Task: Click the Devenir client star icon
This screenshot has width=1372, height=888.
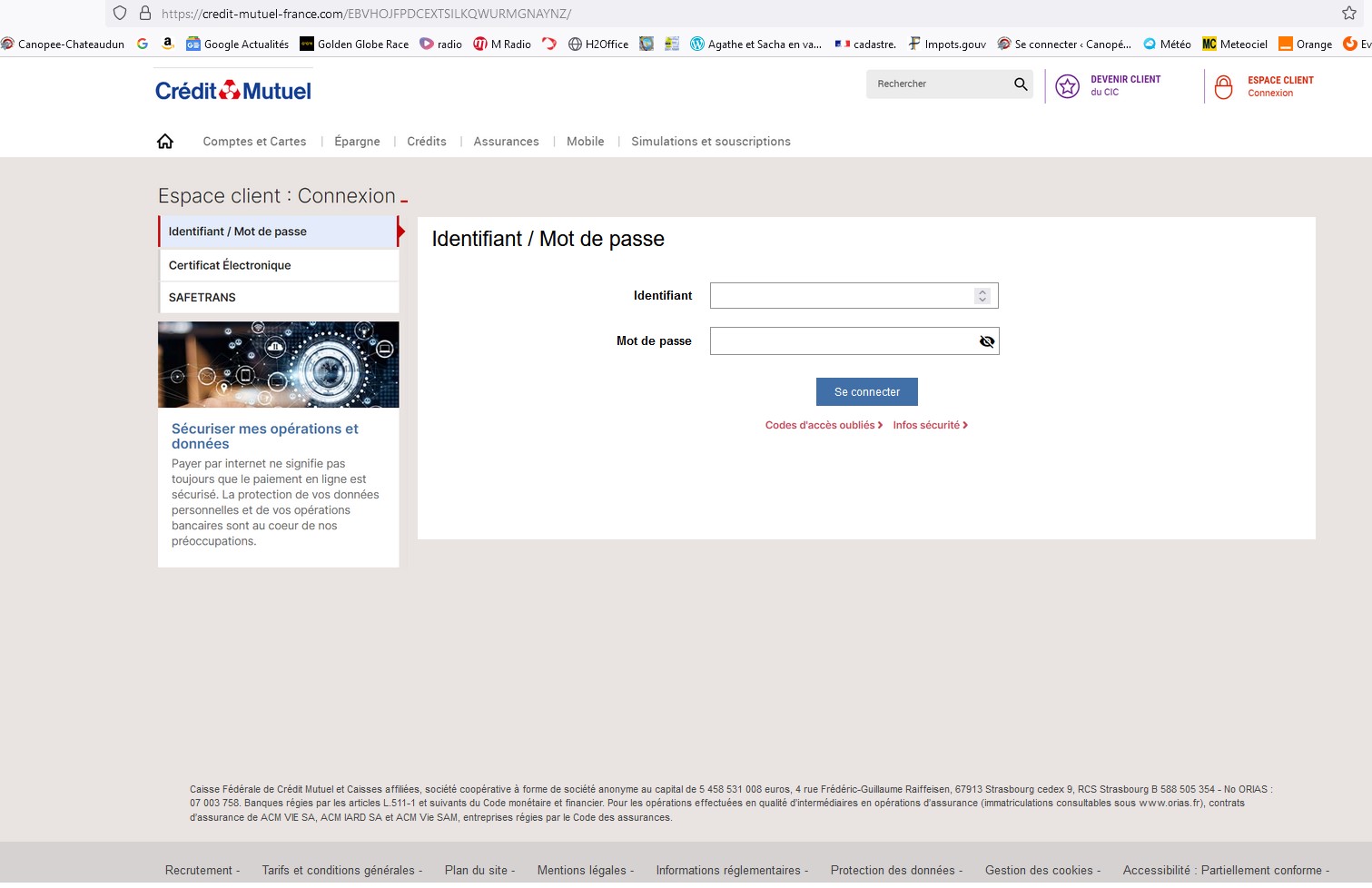Action: pos(1068,86)
